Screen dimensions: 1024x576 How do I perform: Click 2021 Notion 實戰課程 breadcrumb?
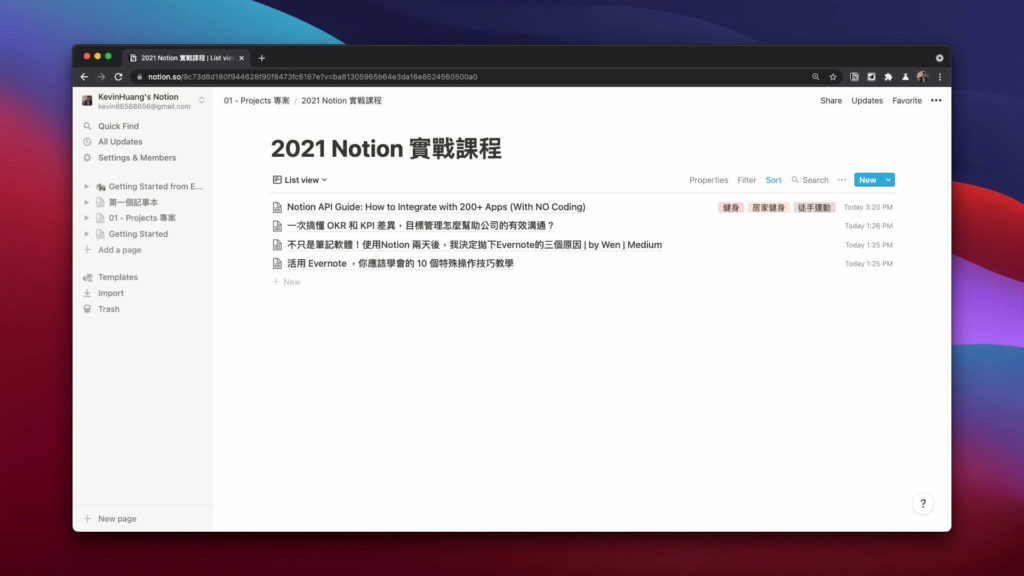(341, 101)
